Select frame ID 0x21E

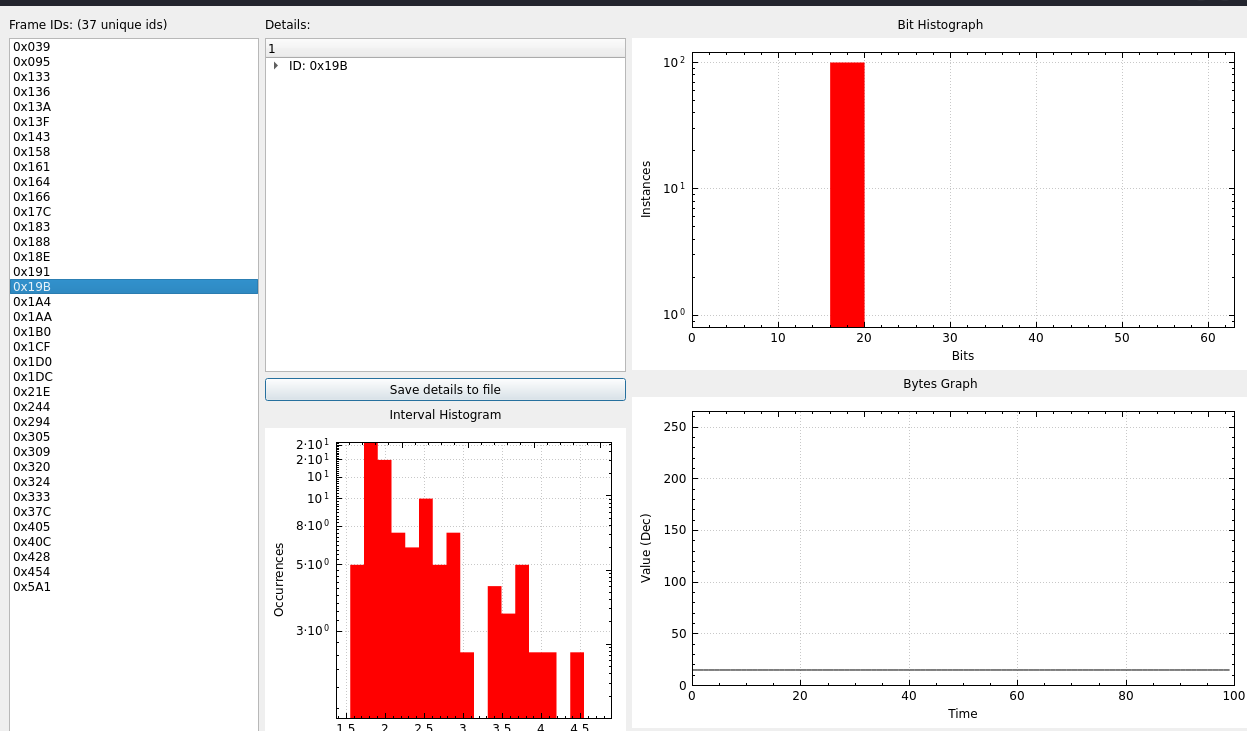pyautogui.click(x=32, y=392)
